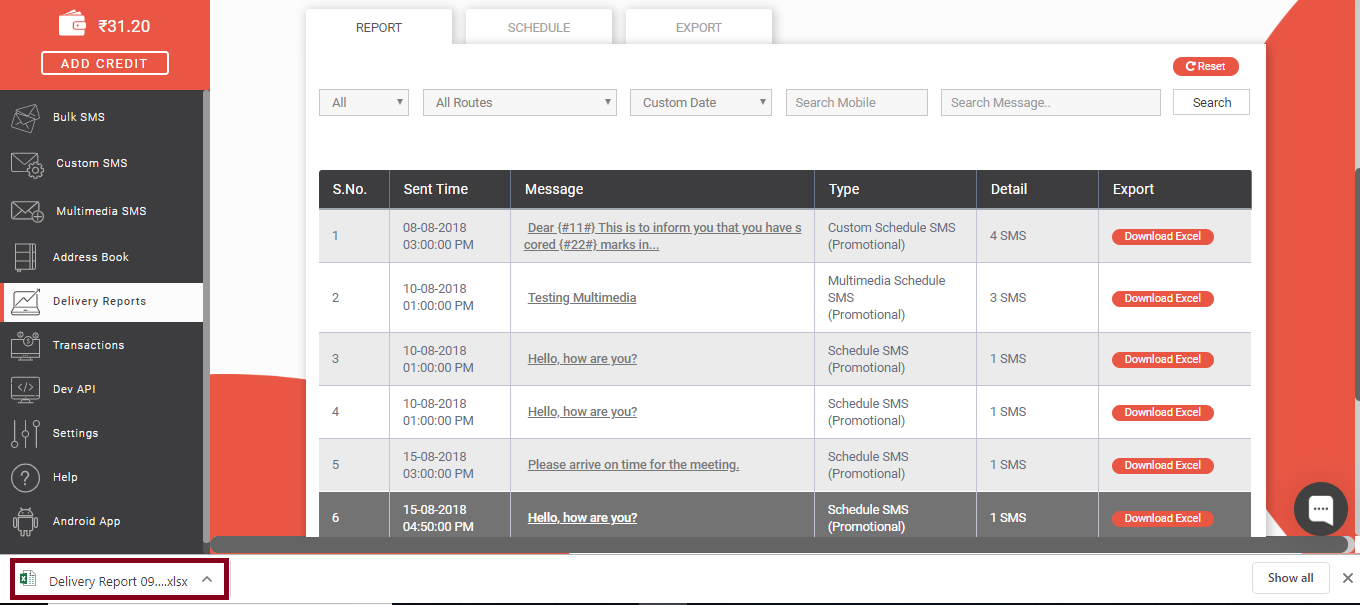
Task: Open the Help question mark icon
Action: pyautogui.click(x=25, y=477)
